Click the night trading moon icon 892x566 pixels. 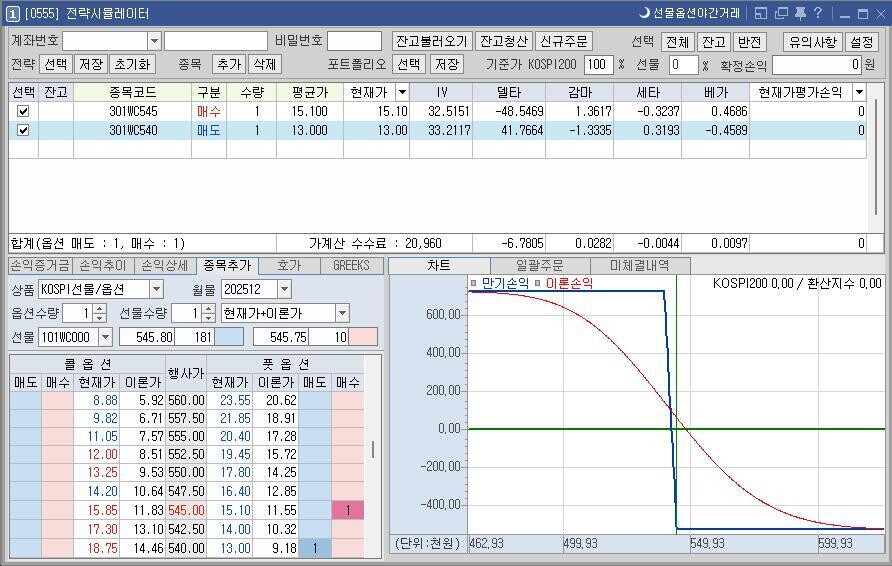tap(645, 13)
